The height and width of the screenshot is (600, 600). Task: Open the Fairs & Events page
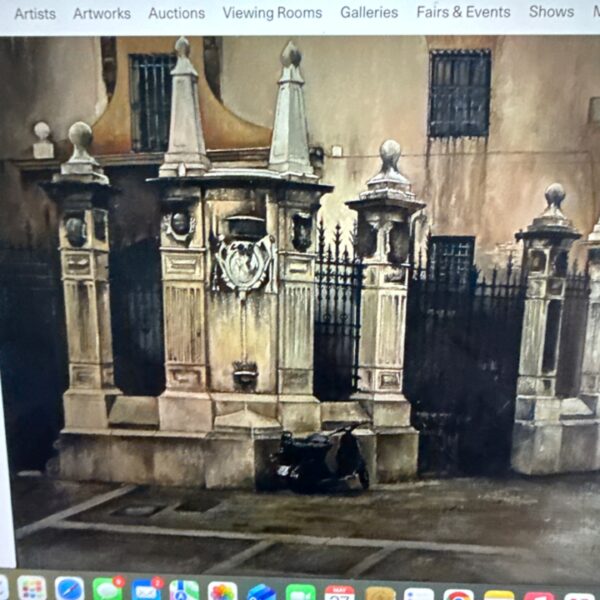tap(463, 12)
